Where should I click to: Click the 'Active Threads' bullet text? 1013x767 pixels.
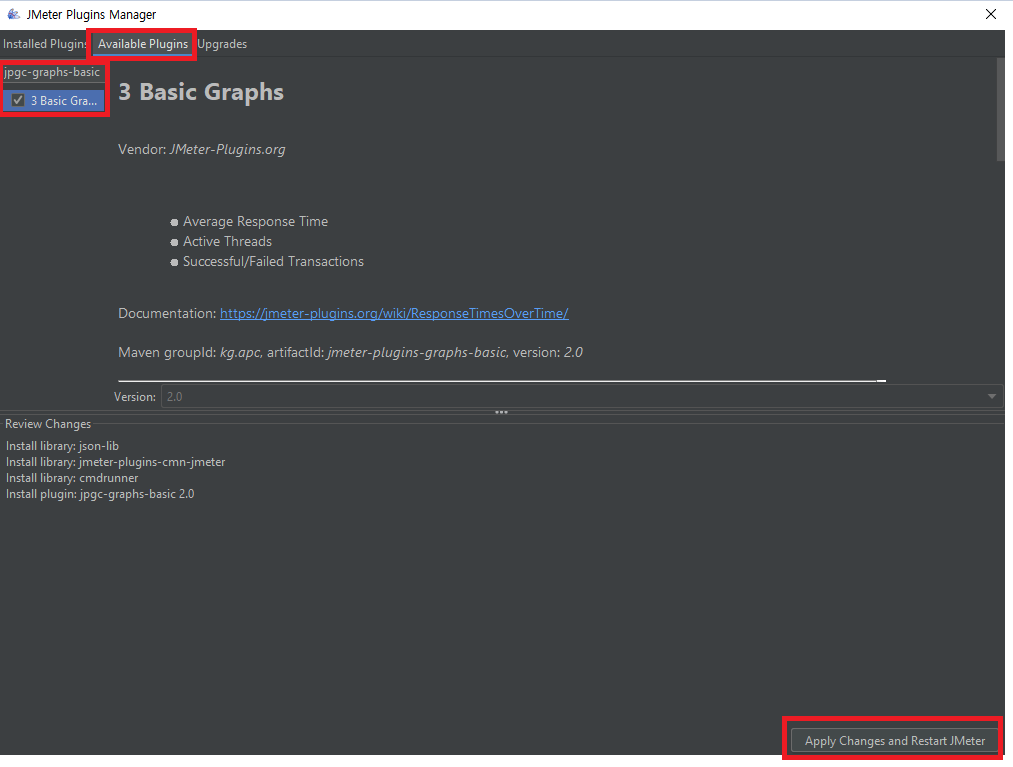[x=227, y=242]
